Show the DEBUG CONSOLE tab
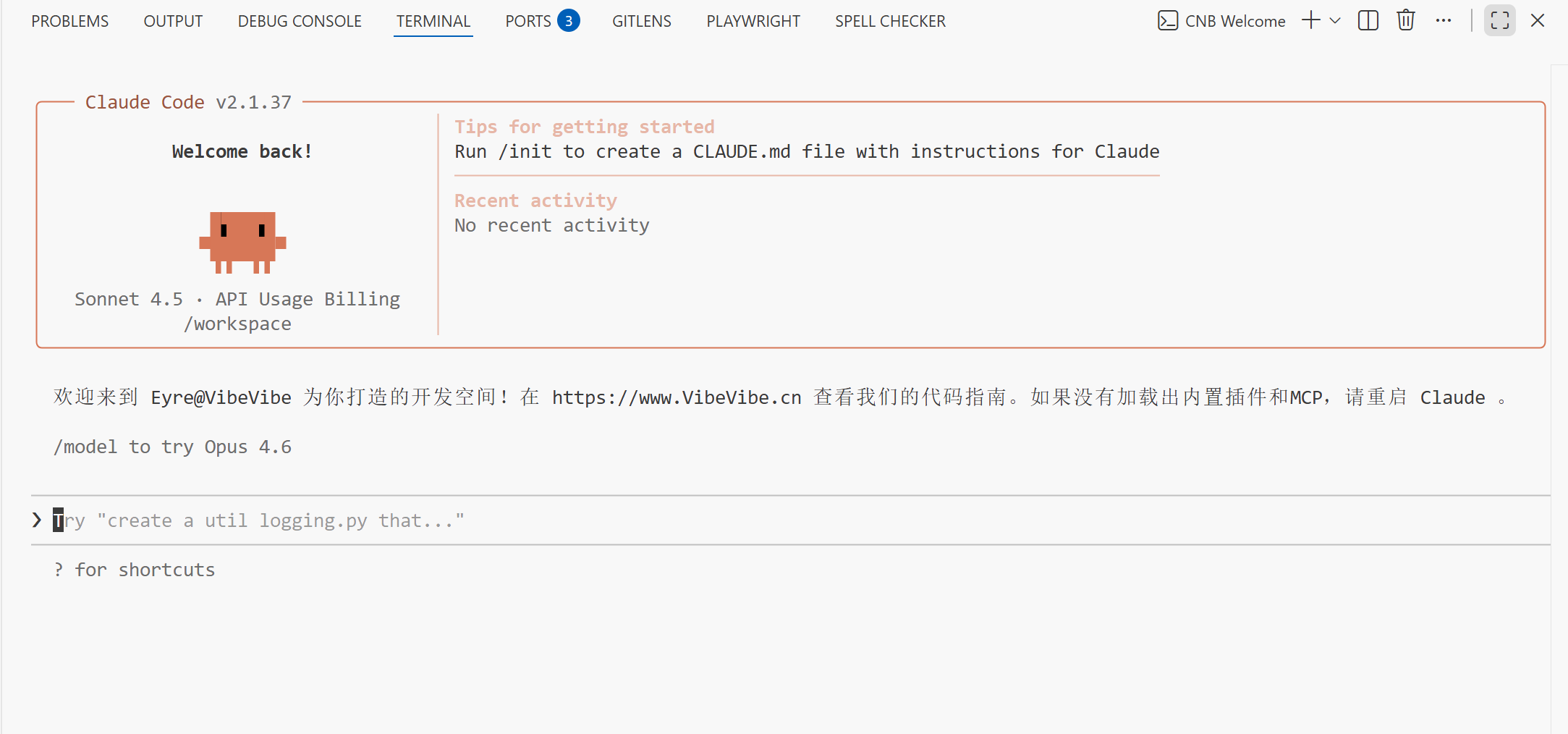1568x734 pixels. tap(300, 21)
